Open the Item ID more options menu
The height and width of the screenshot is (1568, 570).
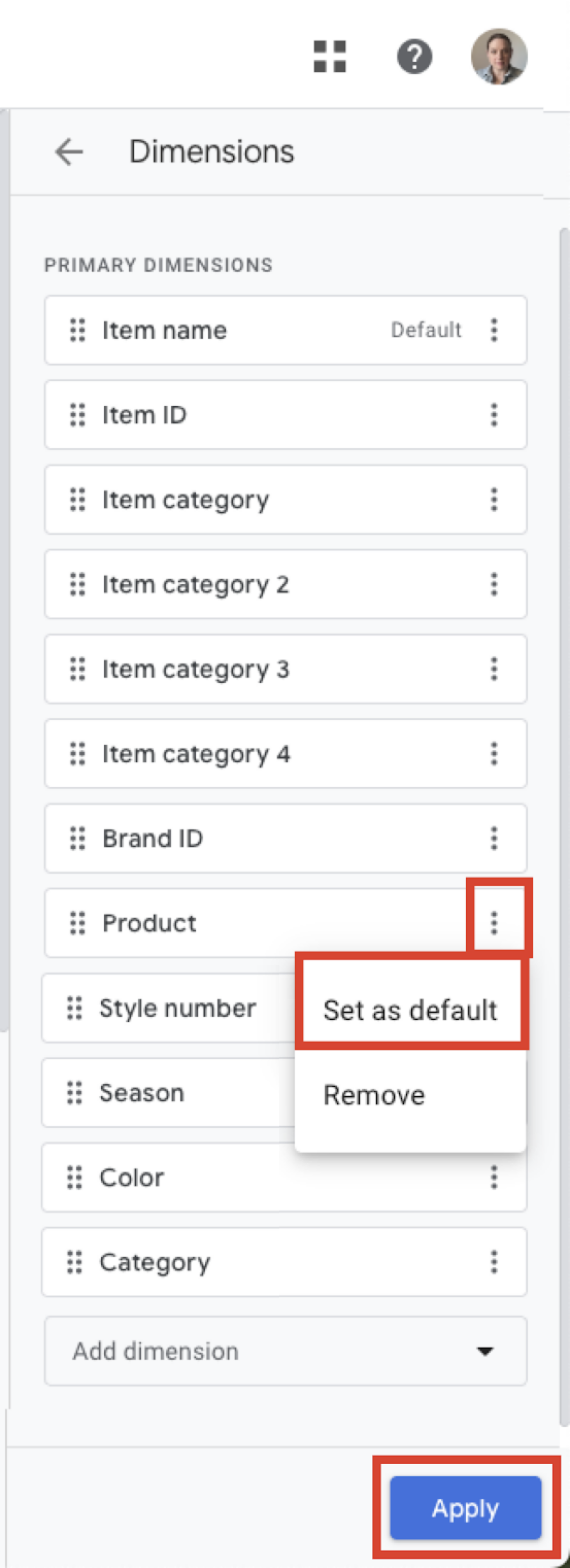click(x=494, y=415)
